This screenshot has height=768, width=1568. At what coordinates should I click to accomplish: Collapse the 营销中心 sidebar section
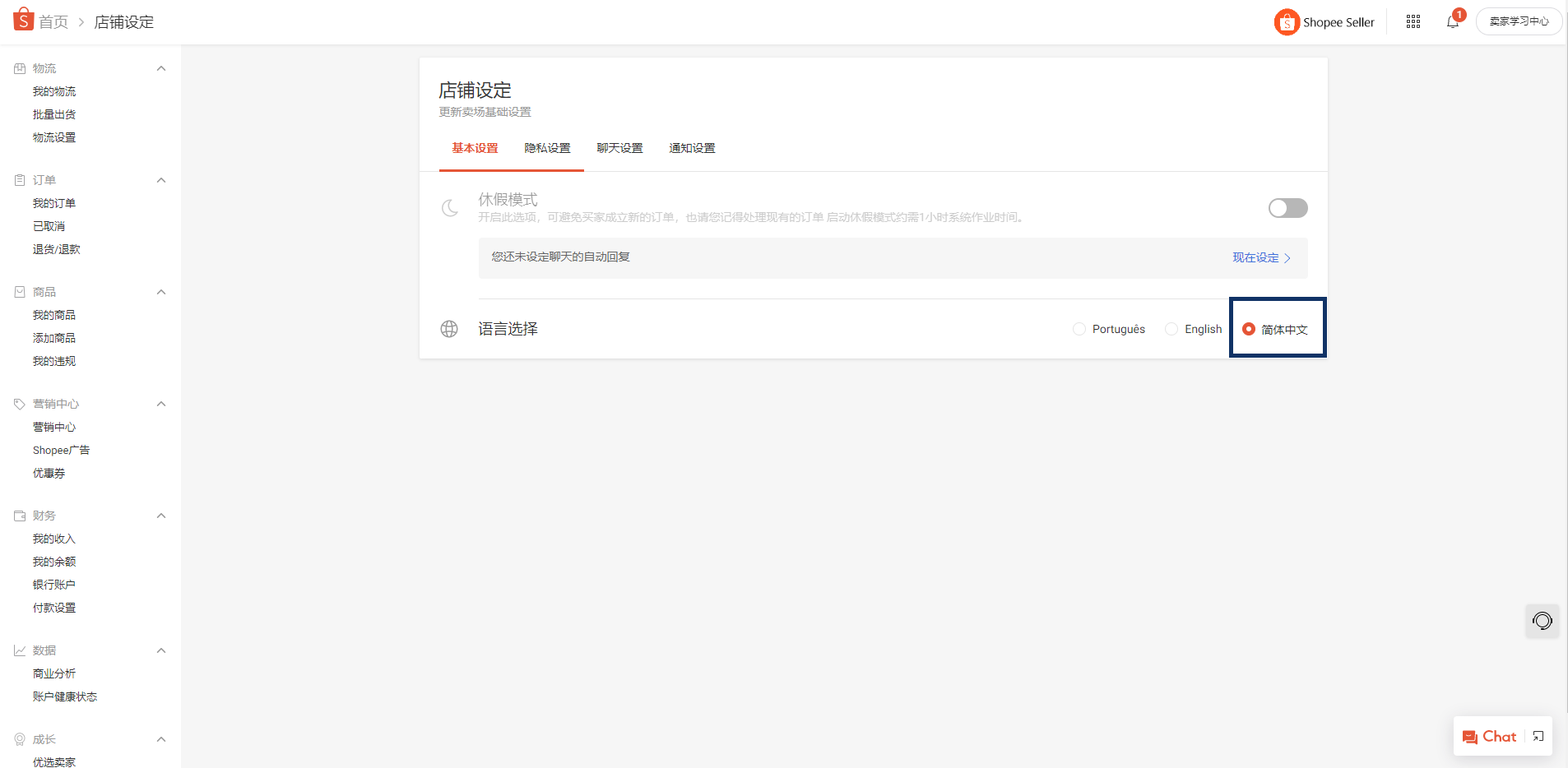pos(161,404)
